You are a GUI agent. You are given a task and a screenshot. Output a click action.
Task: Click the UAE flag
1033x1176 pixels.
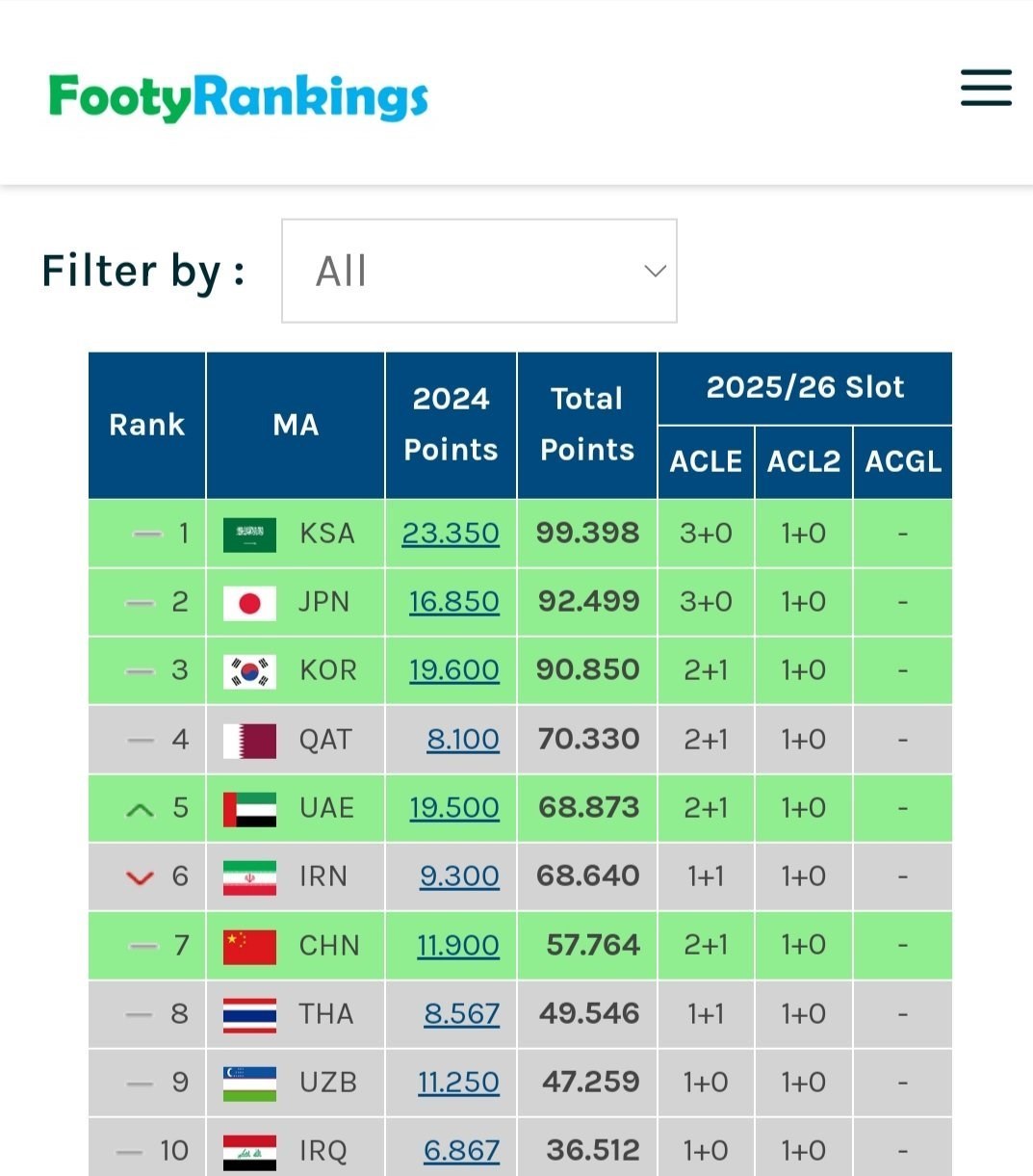[x=249, y=808]
